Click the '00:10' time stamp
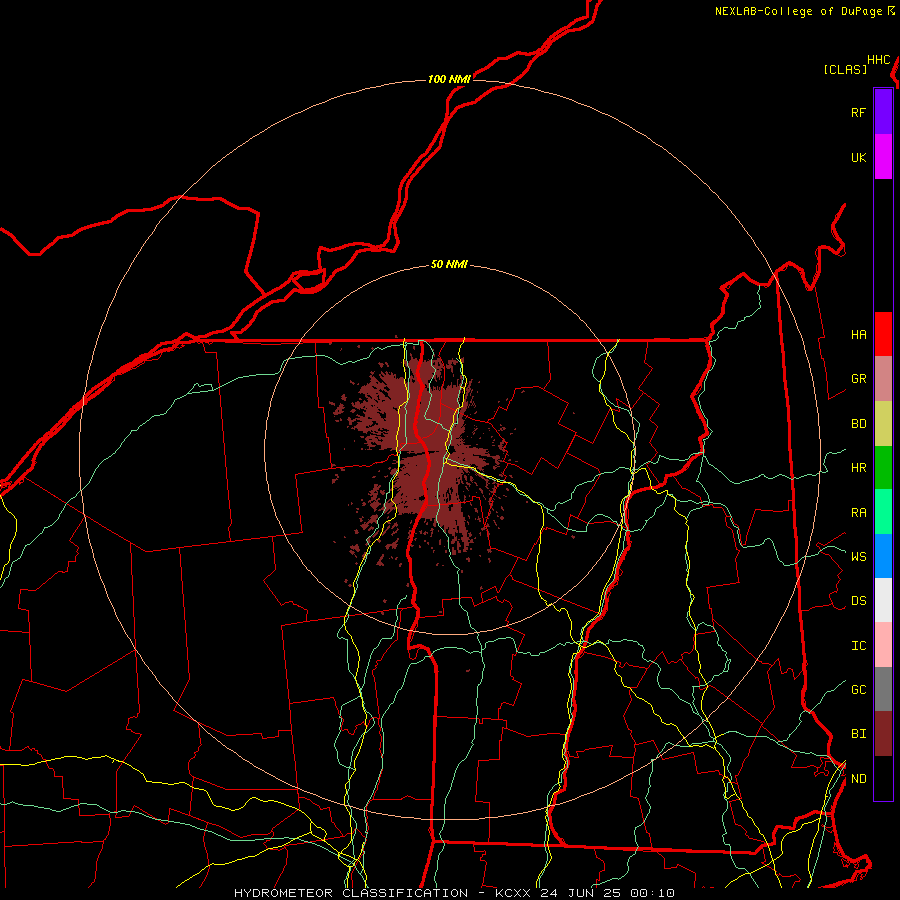 (x=652, y=893)
